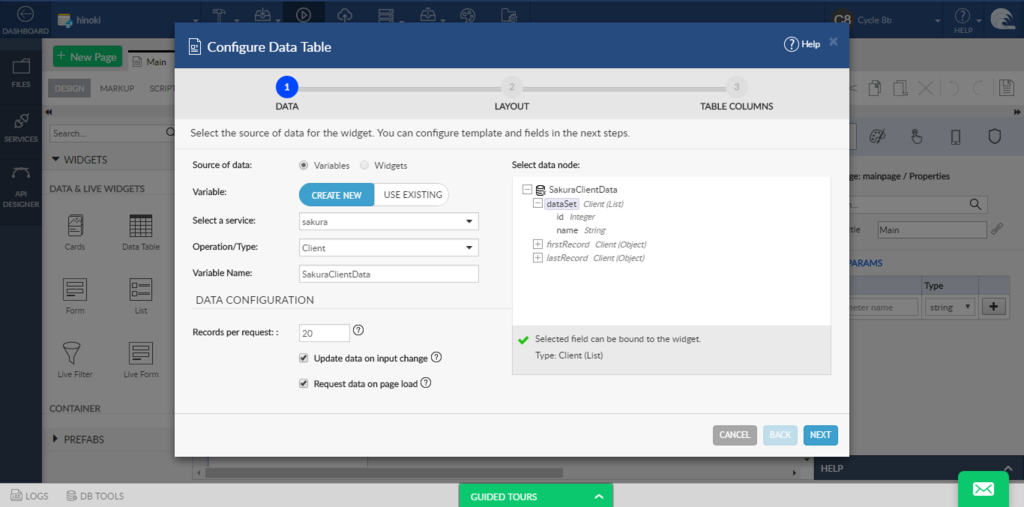Click the Run/Preview play icon in top toolbar
1024x507 pixels.
(302, 15)
